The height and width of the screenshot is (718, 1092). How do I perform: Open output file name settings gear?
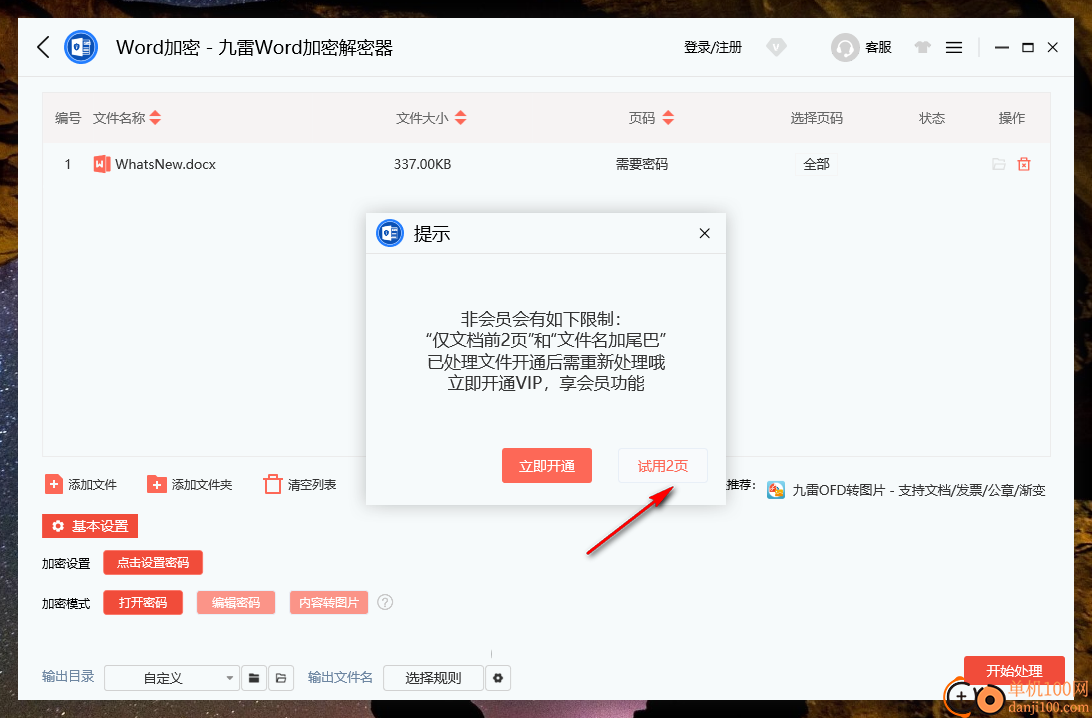point(498,678)
